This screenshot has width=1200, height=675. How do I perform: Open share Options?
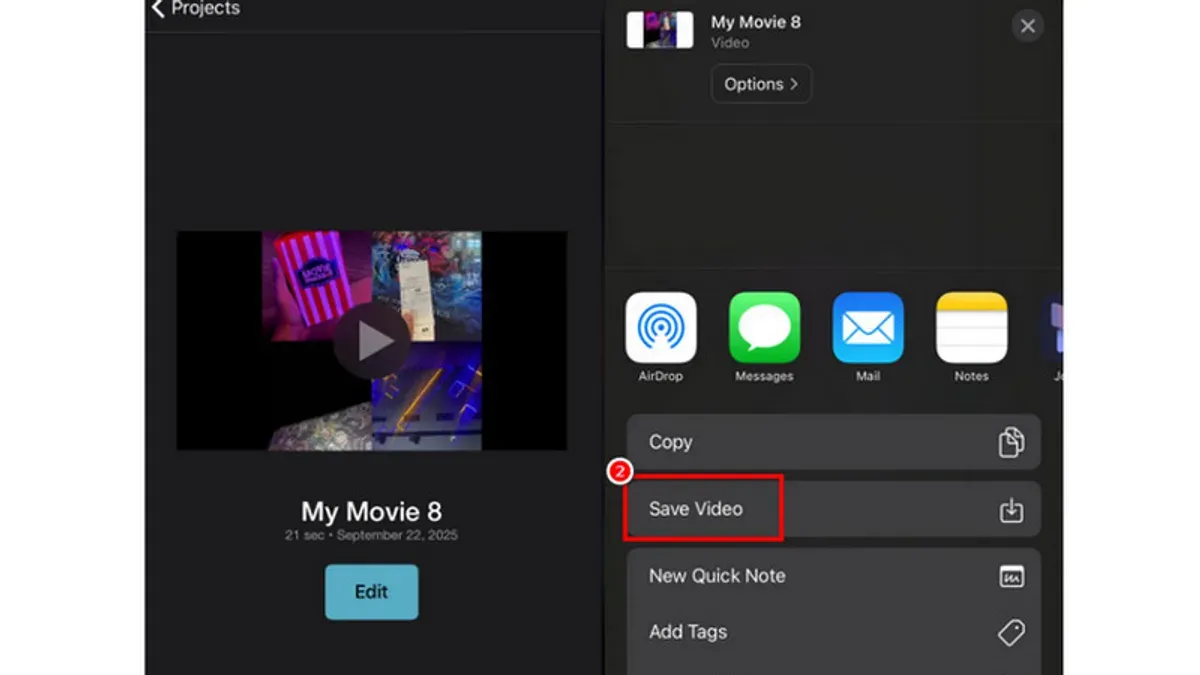761,84
